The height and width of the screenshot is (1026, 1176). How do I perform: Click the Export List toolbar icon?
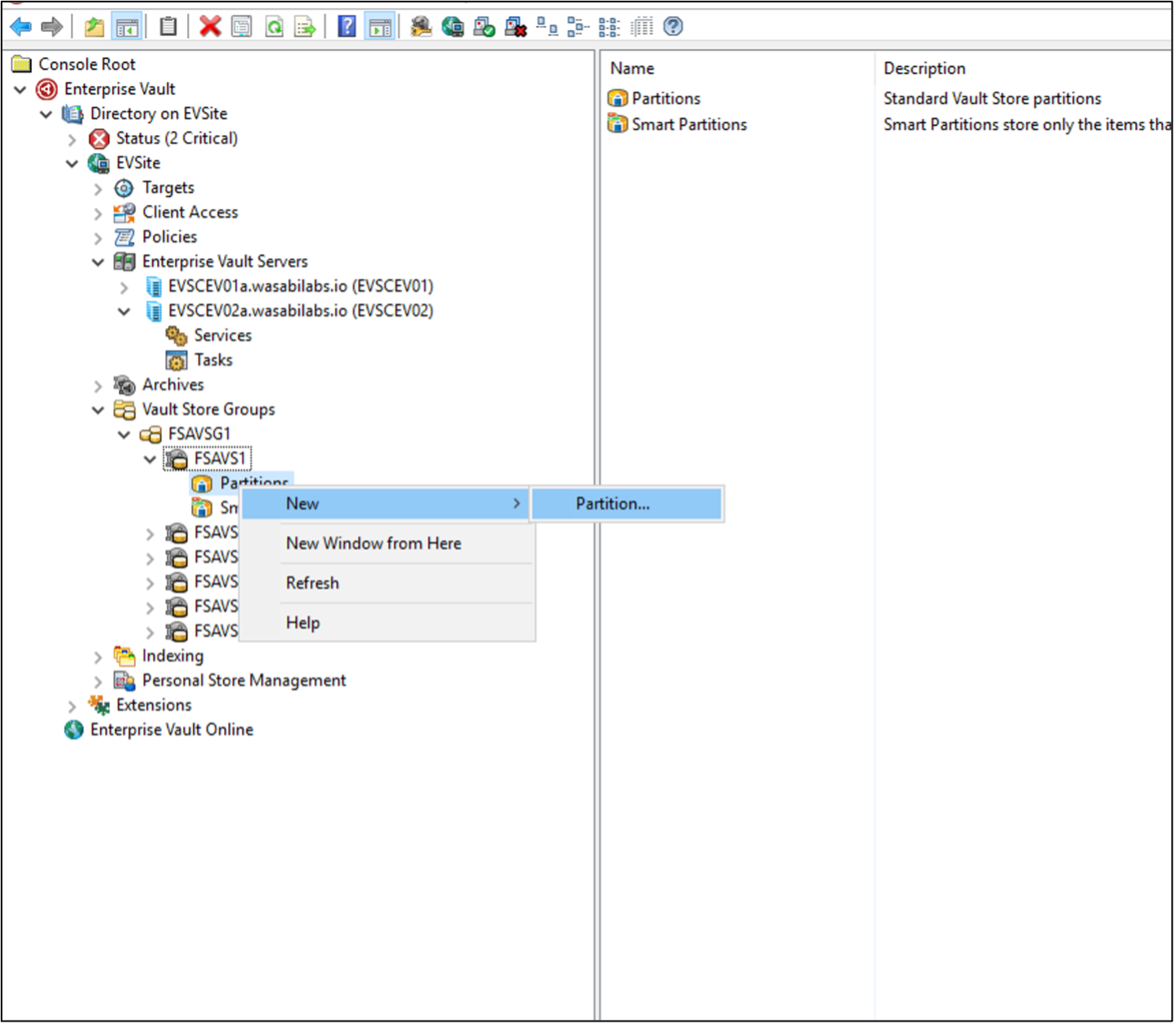[x=305, y=27]
